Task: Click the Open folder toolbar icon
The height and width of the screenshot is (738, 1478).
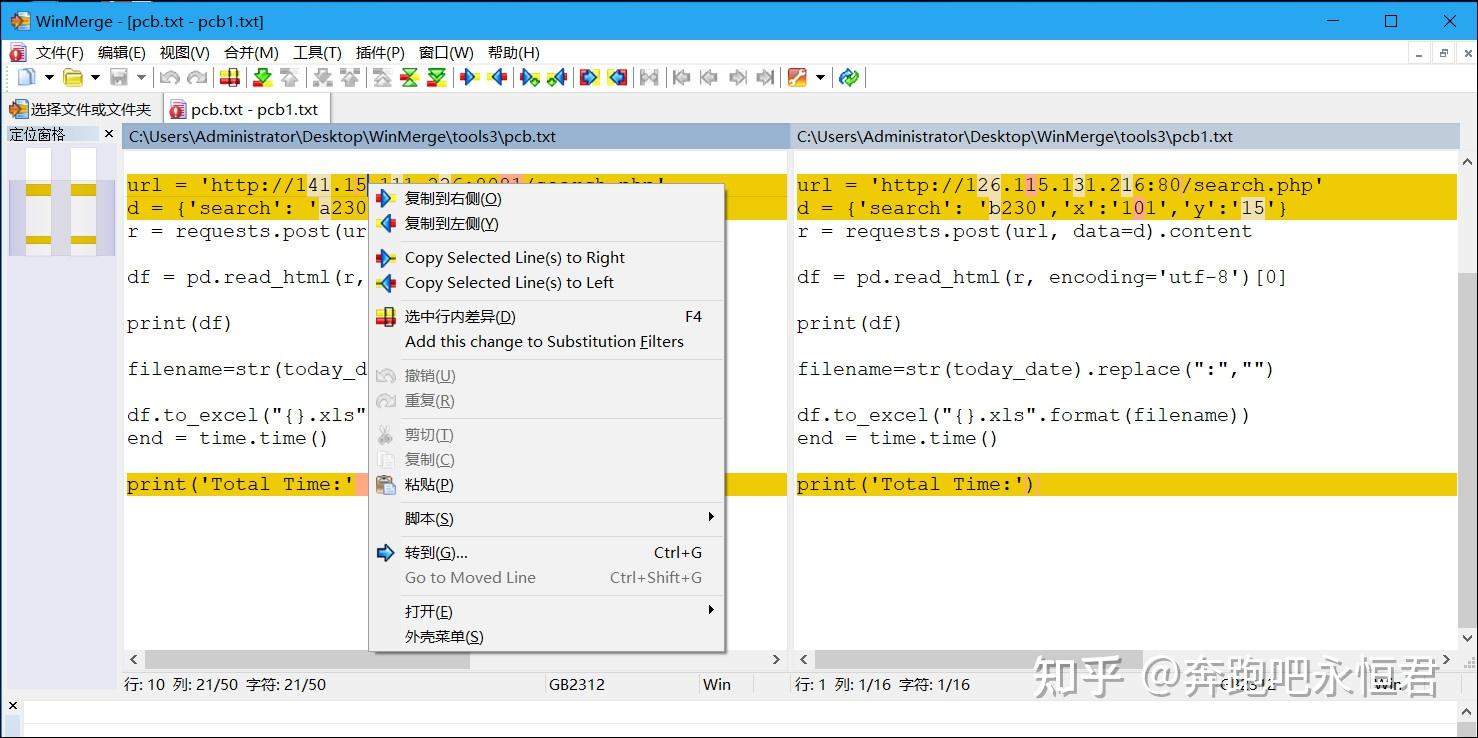Action: pyautogui.click(x=73, y=77)
